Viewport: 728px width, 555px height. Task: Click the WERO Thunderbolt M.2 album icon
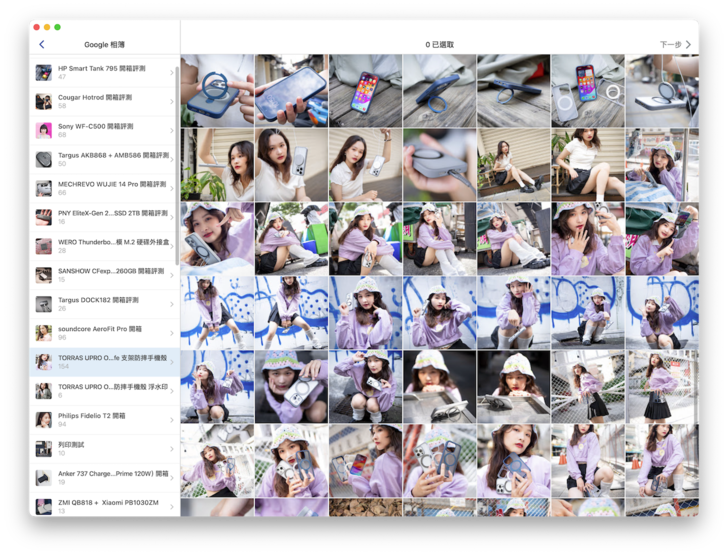coord(44,246)
